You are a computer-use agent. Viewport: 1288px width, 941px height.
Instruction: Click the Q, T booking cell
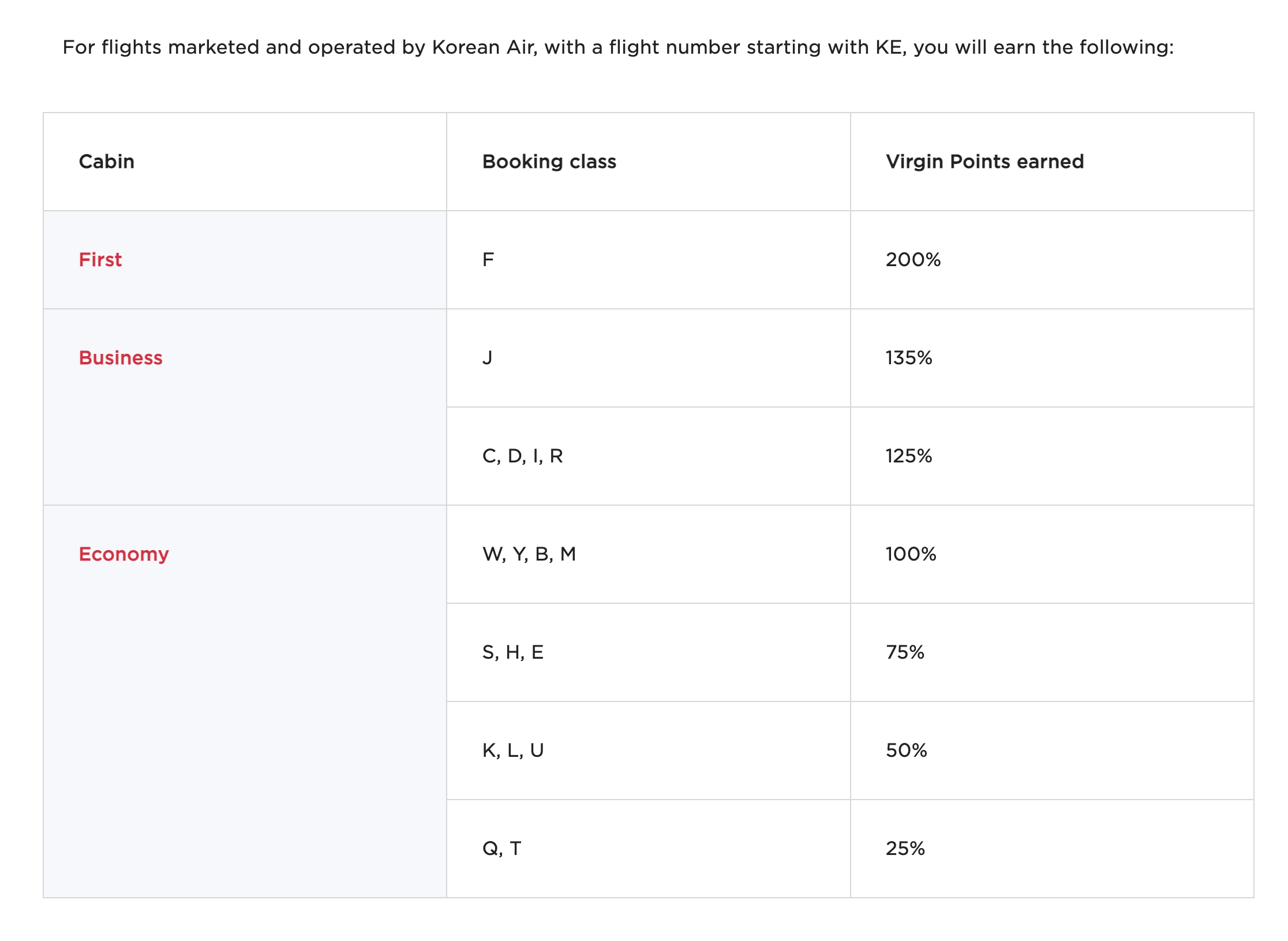tap(501, 849)
